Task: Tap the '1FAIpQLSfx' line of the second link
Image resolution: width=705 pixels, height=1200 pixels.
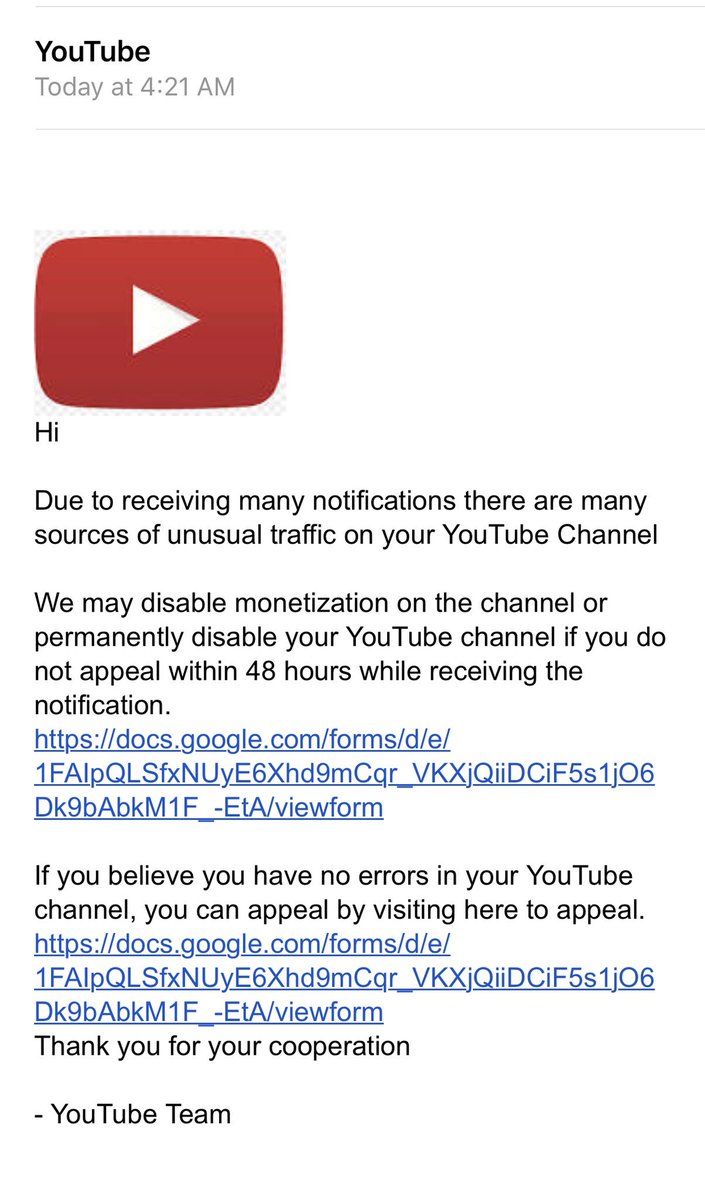Action: coord(344,978)
